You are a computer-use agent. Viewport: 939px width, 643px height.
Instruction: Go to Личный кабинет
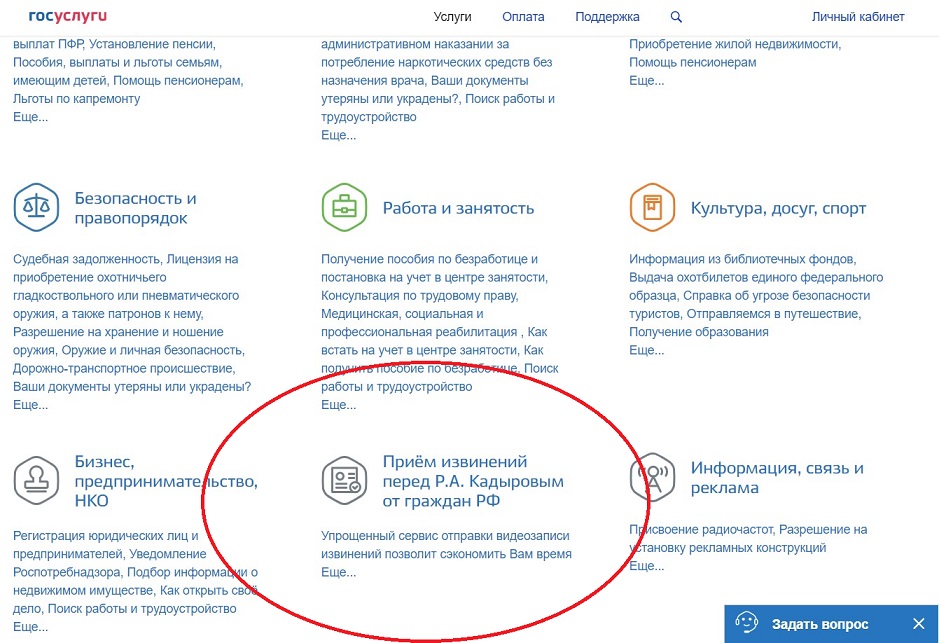(x=858, y=17)
